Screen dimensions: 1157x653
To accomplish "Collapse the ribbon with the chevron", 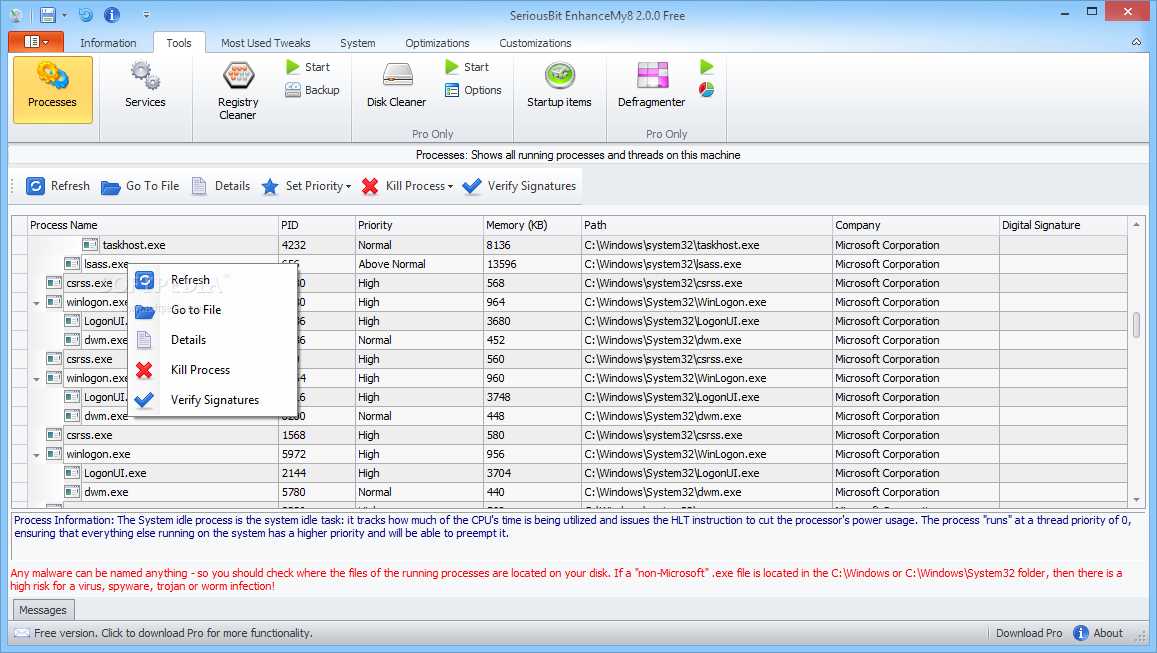I will [1136, 42].
